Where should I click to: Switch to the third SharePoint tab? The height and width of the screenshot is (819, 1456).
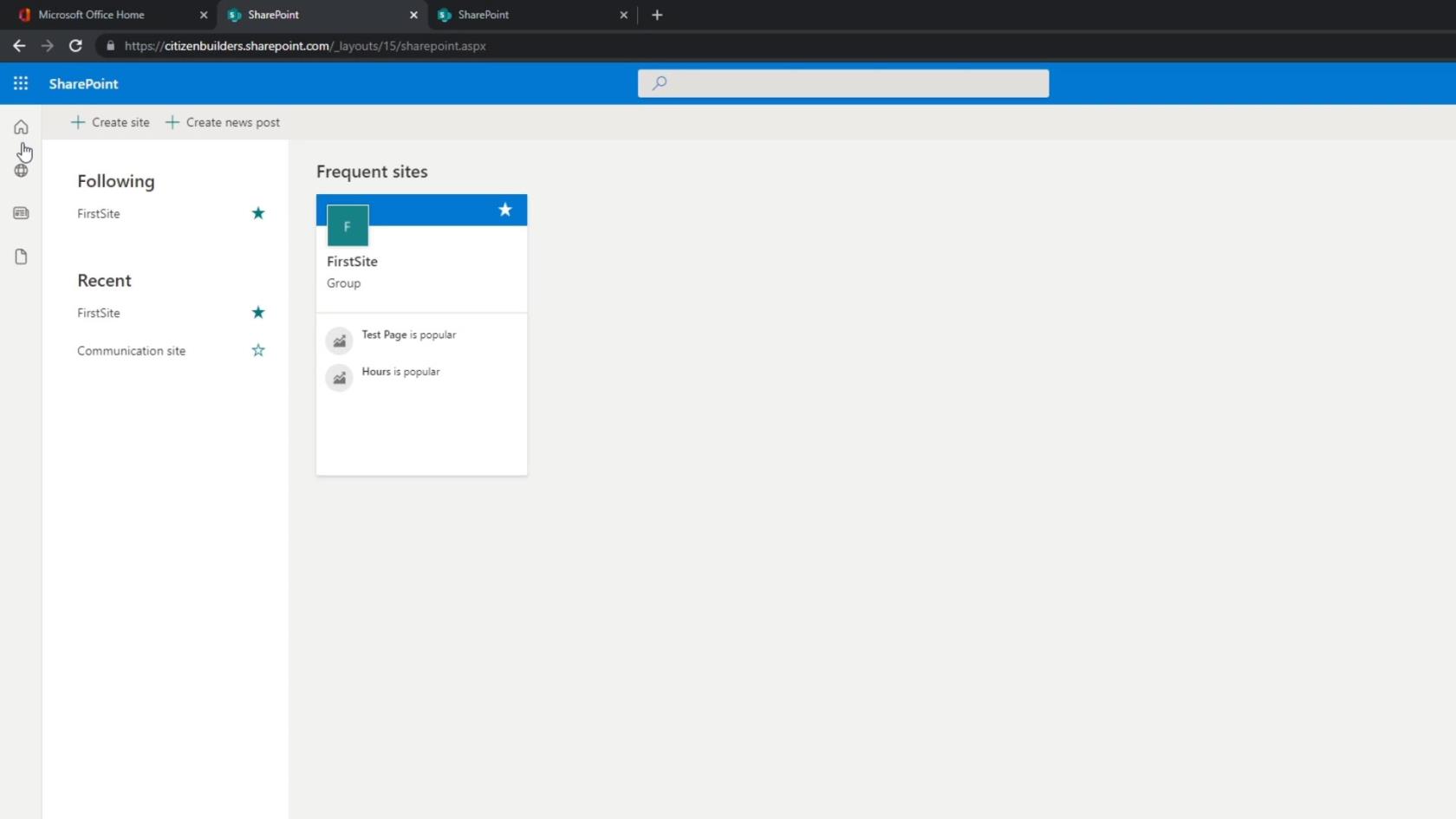[x=483, y=15]
